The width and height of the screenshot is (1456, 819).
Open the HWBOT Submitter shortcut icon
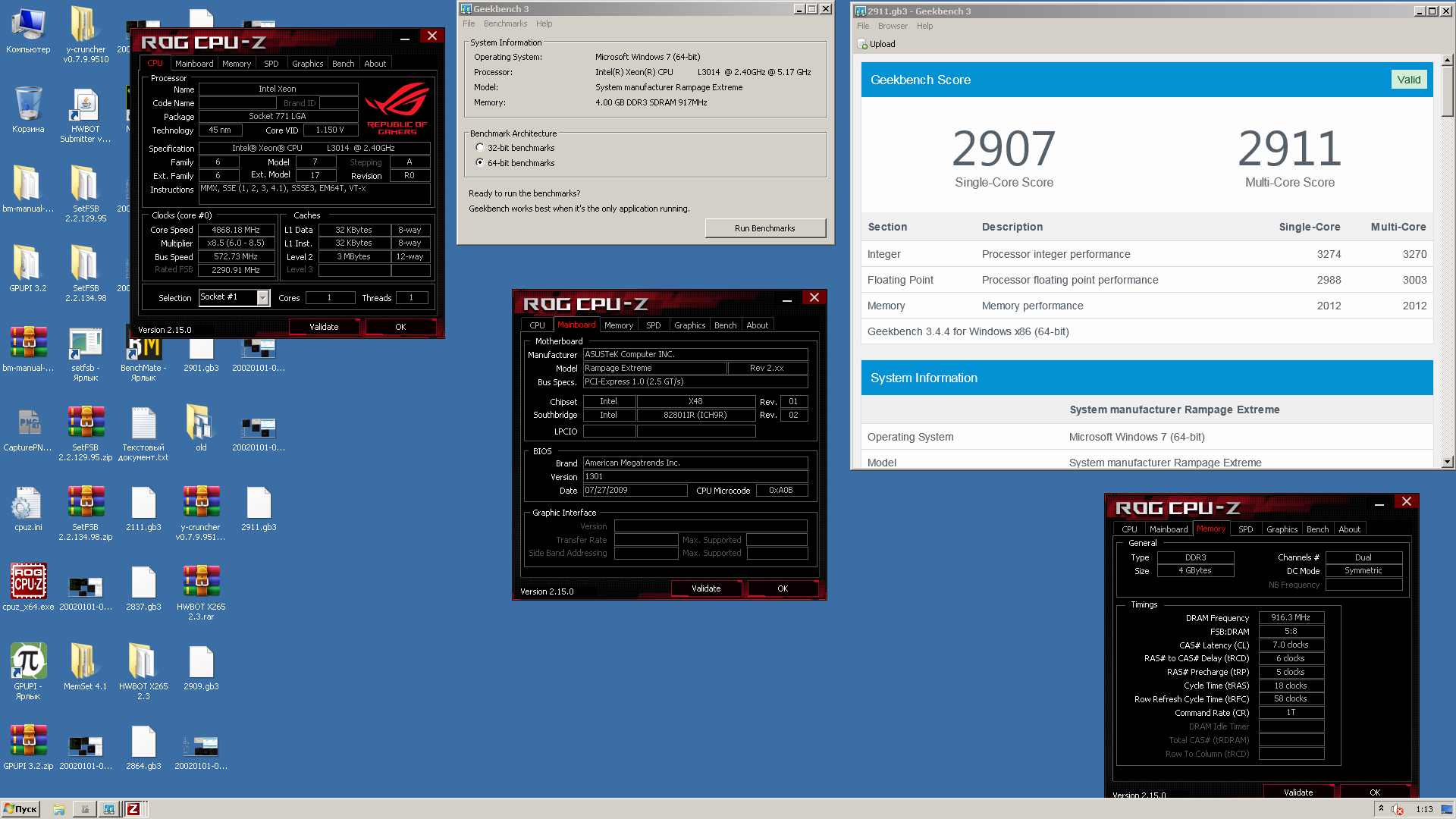pos(85,115)
